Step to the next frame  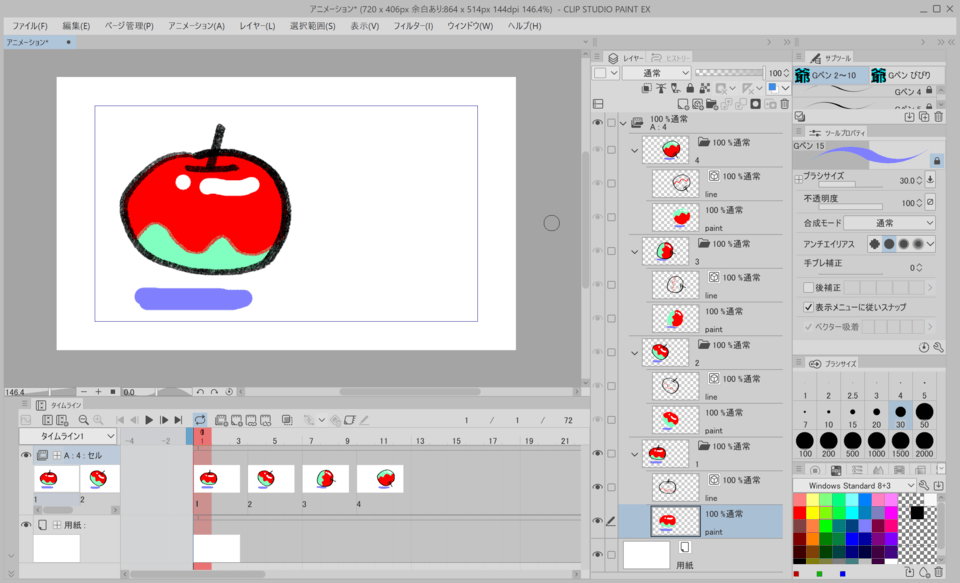point(163,420)
